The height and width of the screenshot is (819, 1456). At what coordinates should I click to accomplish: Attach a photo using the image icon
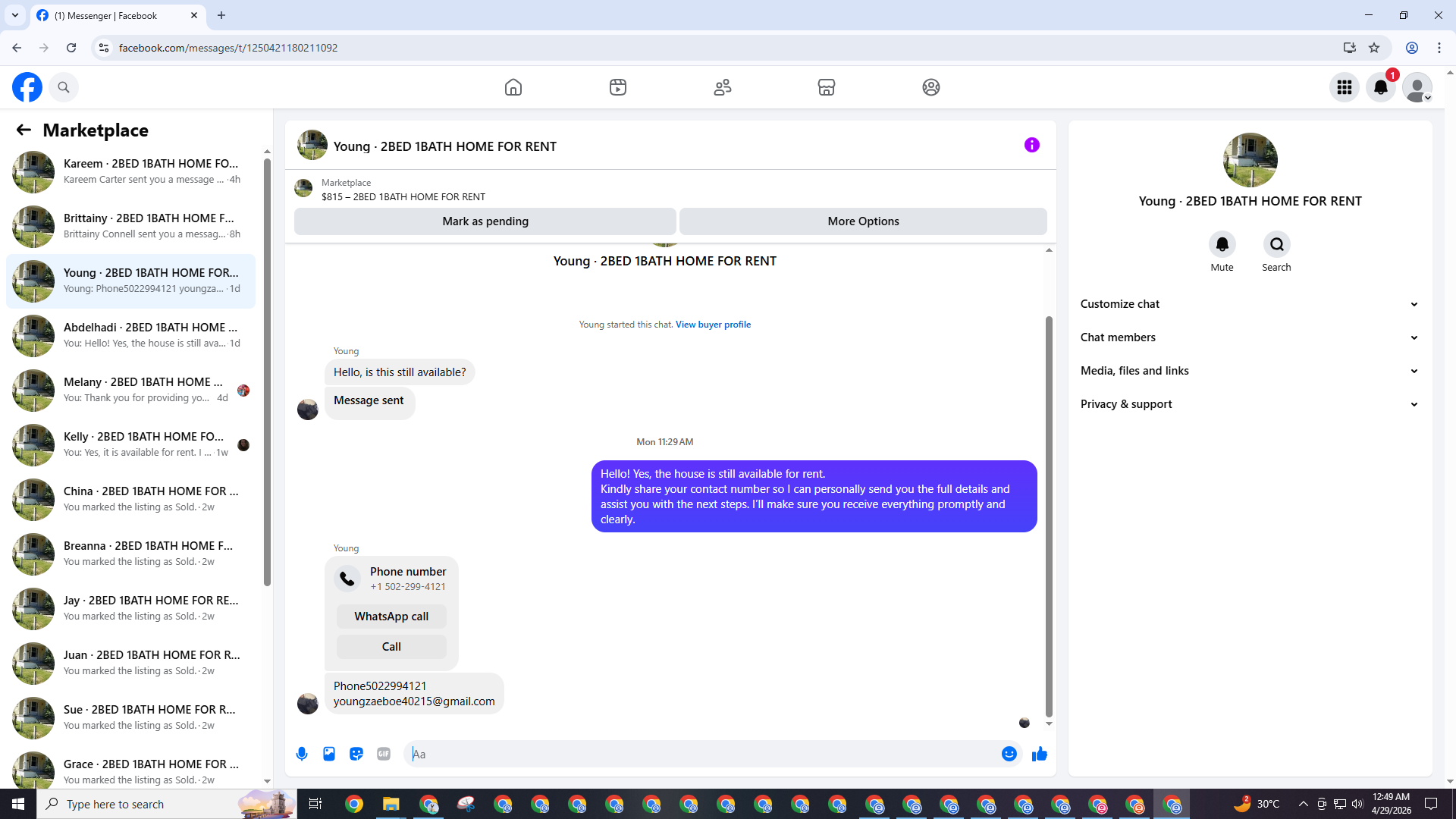point(329,754)
